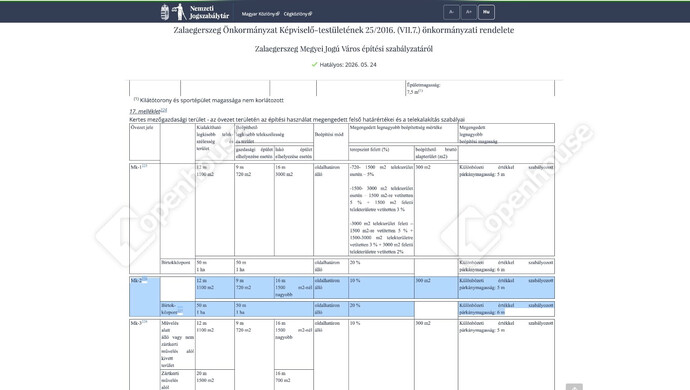
Task: Click the 'Mk-1' zone label cell
Action: point(144,218)
